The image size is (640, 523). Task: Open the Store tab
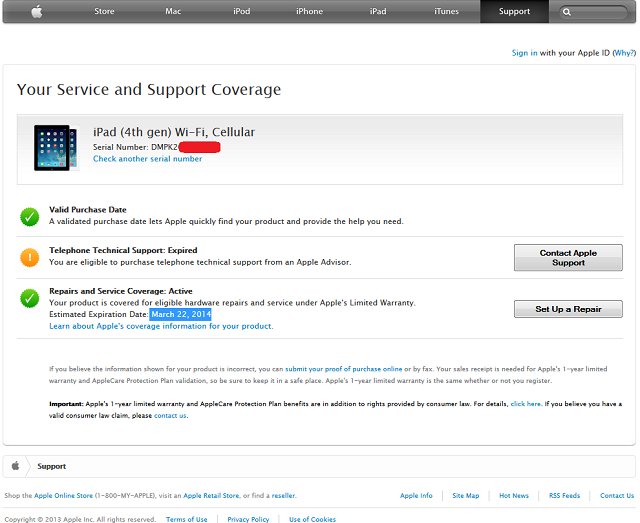(x=104, y=11)
